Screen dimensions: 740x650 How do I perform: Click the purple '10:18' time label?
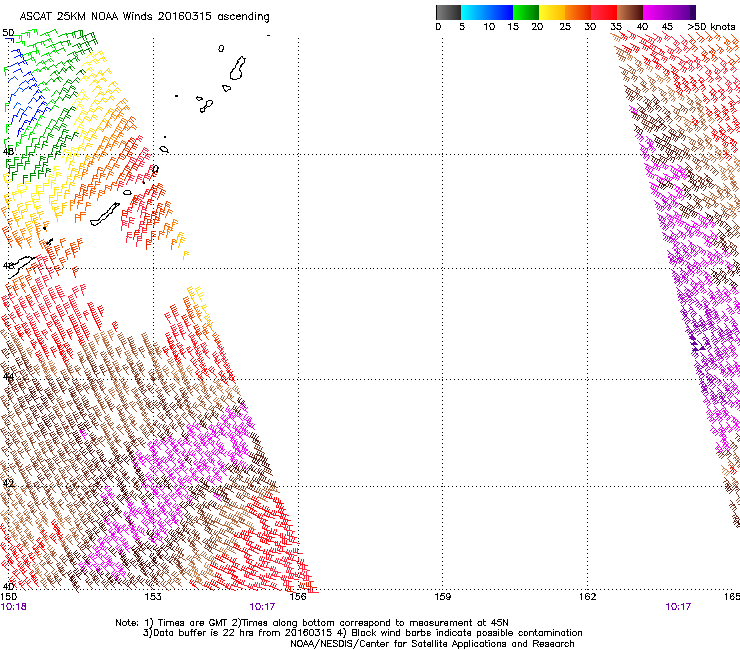pyautogui.click(x=13, y=607)
